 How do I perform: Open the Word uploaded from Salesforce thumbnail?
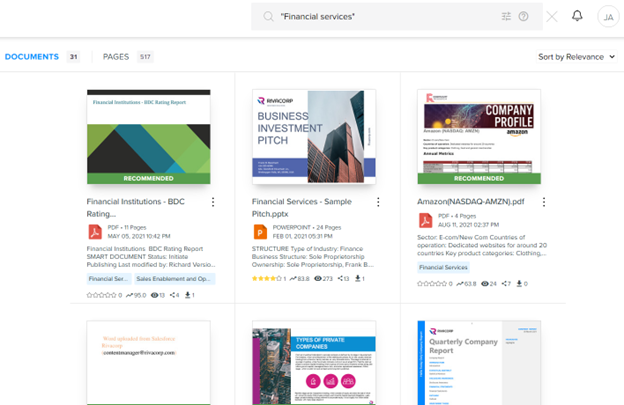click(x=148, y=363)
